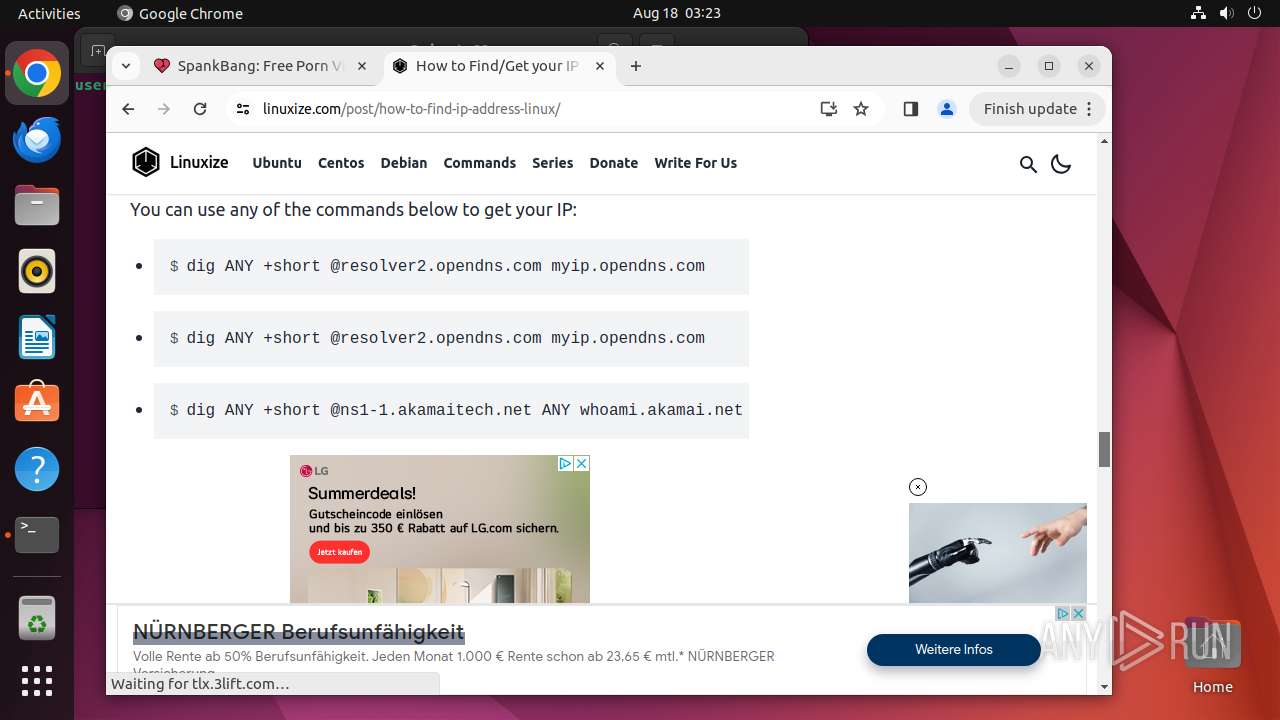Open the Linuxize search icon
1280x720 pixels.
(x=1028, y=164)
